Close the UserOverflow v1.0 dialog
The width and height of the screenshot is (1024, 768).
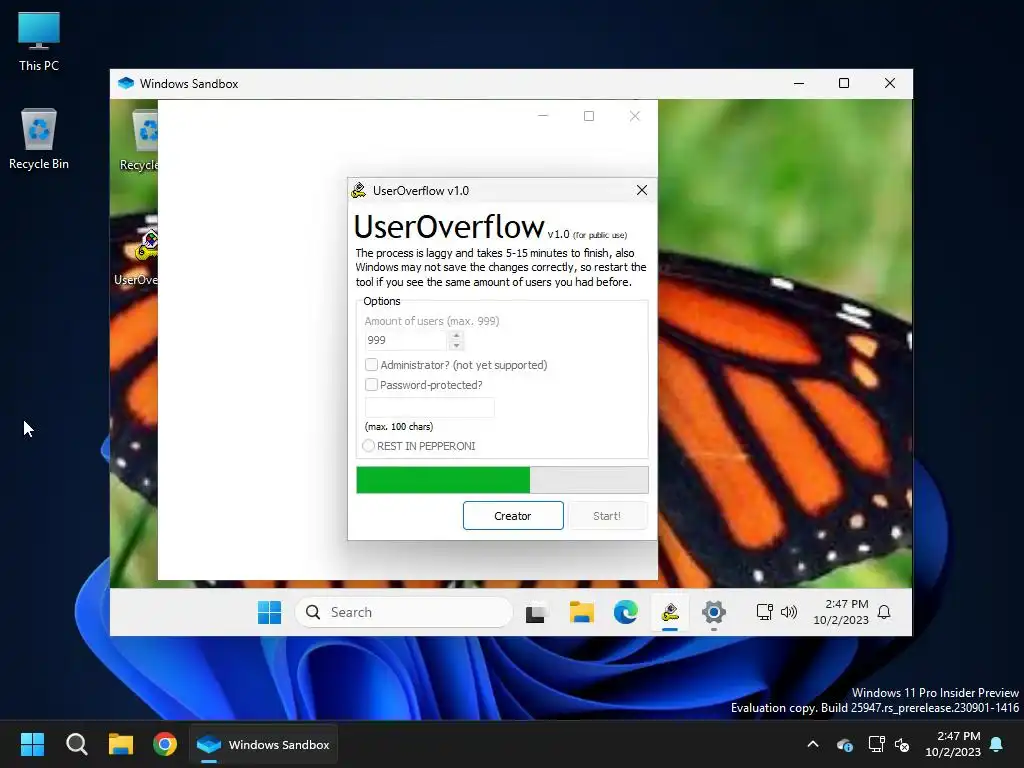(642, 190)
